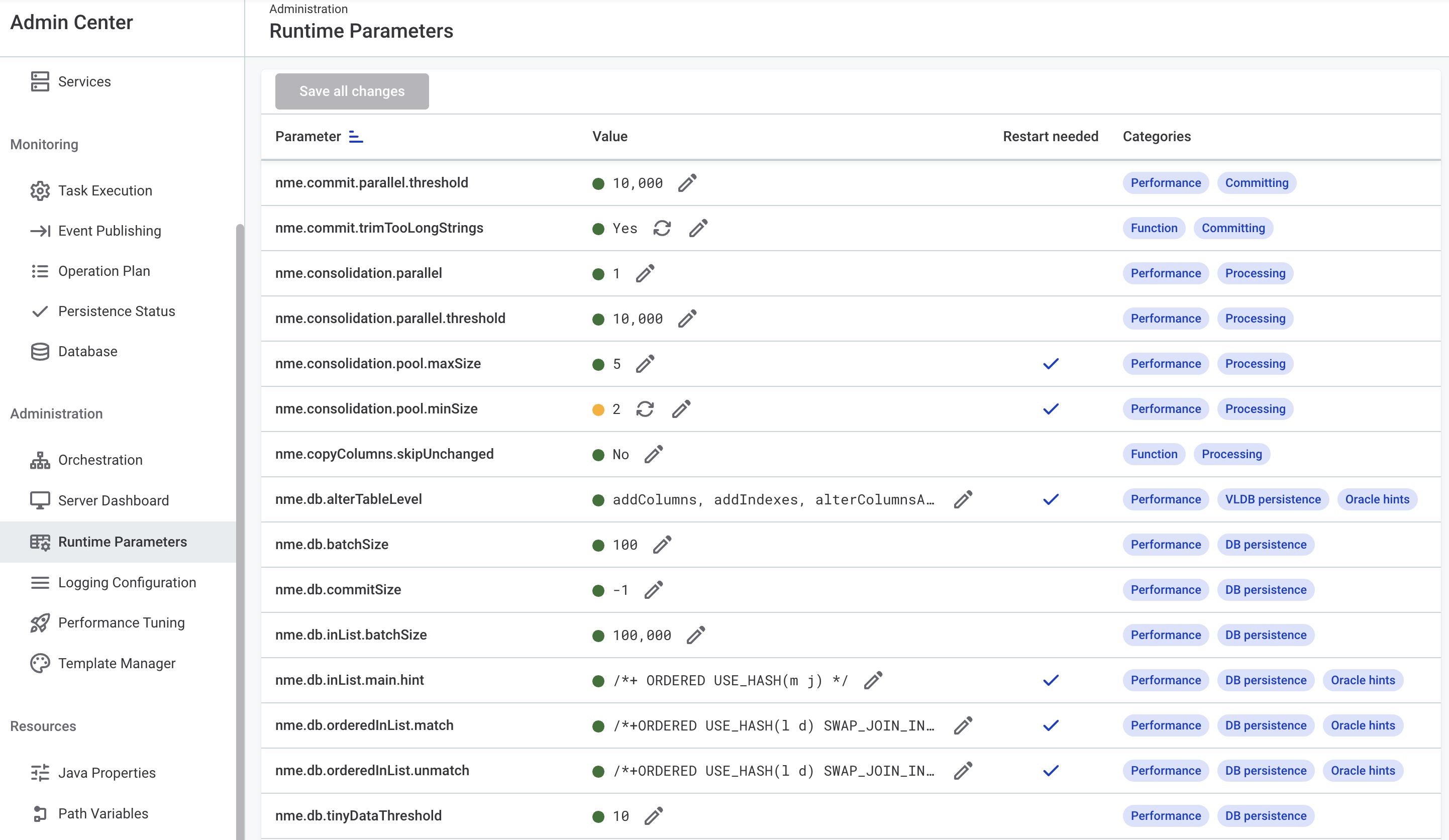The height and width of the screenshot is (840, 1449).
Task: Edit nme.db.batchSize using the pencil icon
Action: pyautogui.click(x=663, y=545)
